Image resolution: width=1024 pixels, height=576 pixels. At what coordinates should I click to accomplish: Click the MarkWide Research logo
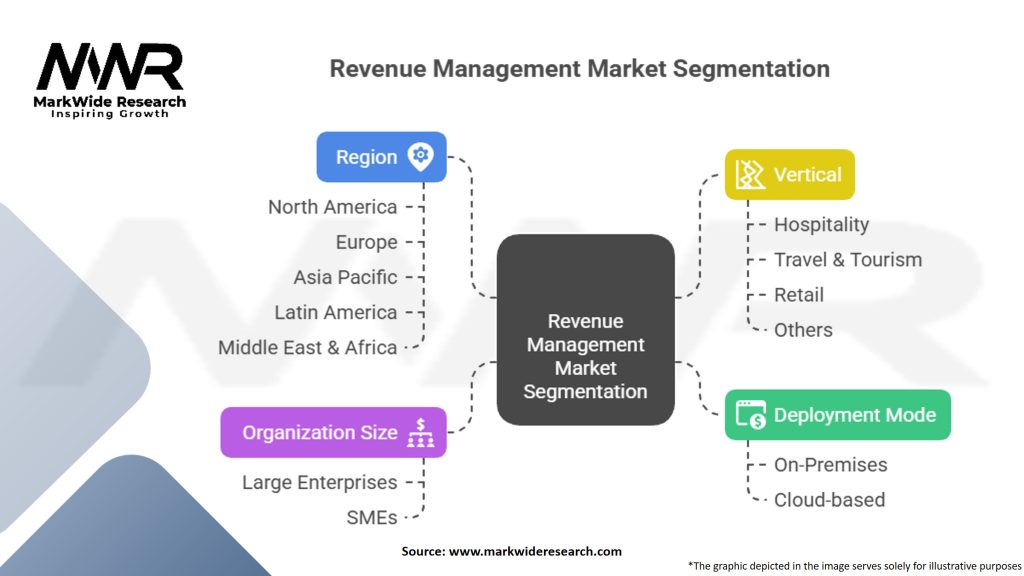(110, 80)
